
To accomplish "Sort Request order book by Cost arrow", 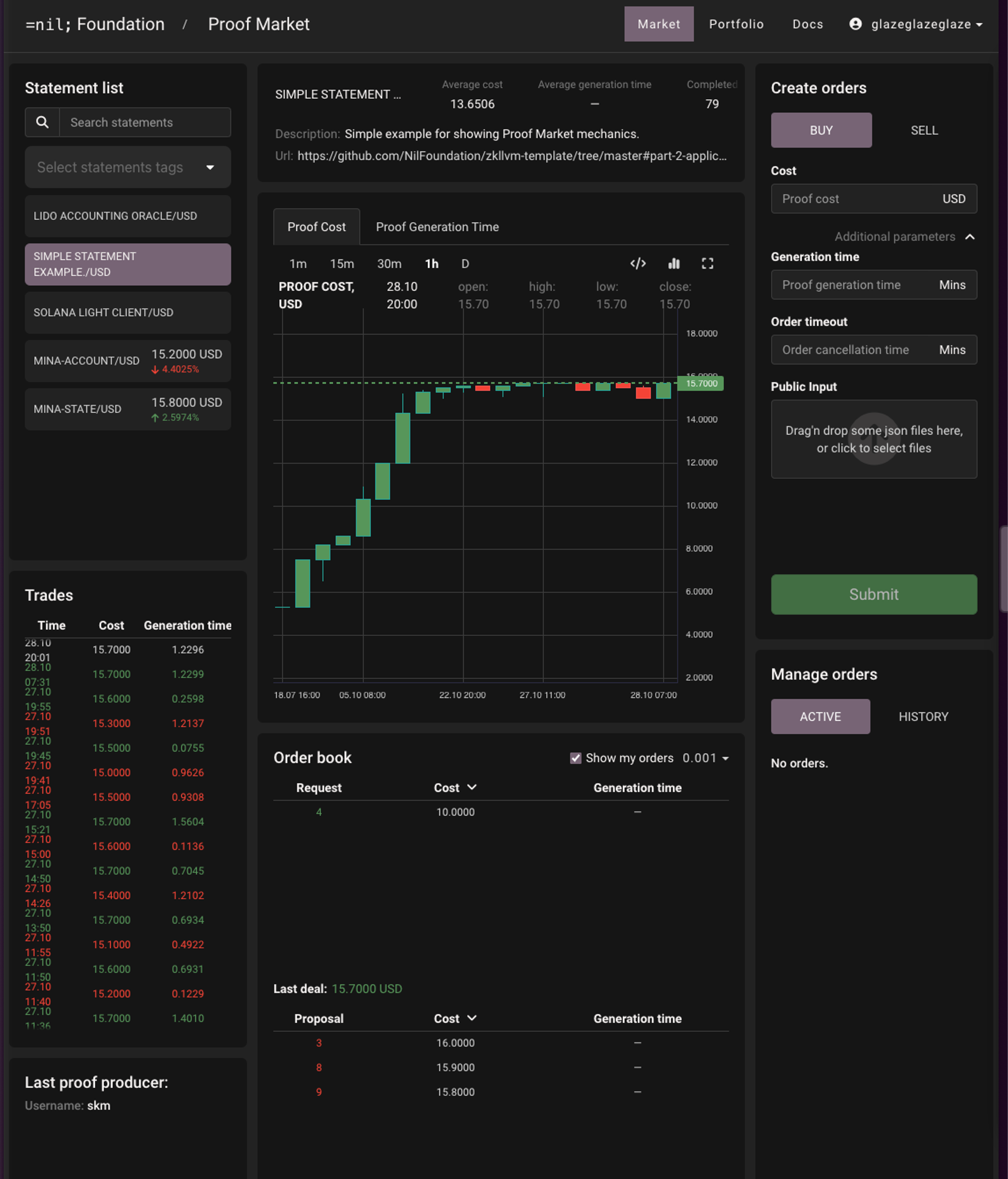I will click(x=471, y=787).
